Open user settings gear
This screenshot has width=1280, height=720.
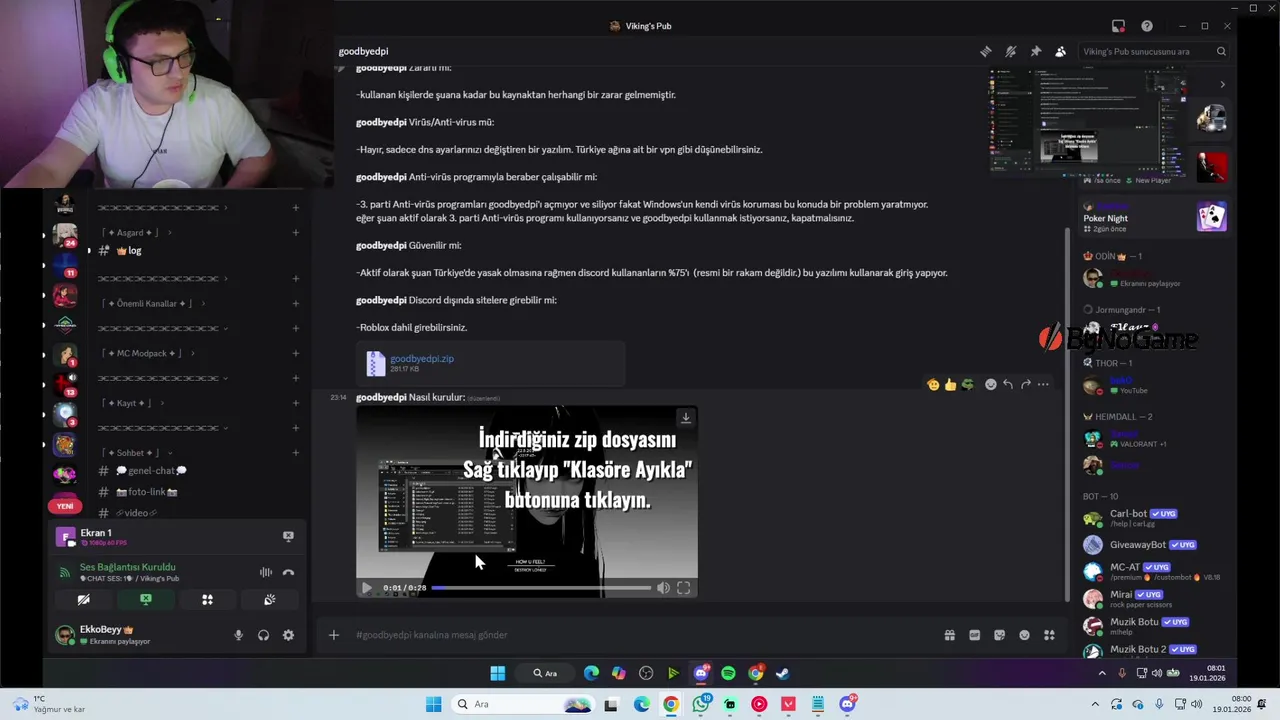(288, 635)
